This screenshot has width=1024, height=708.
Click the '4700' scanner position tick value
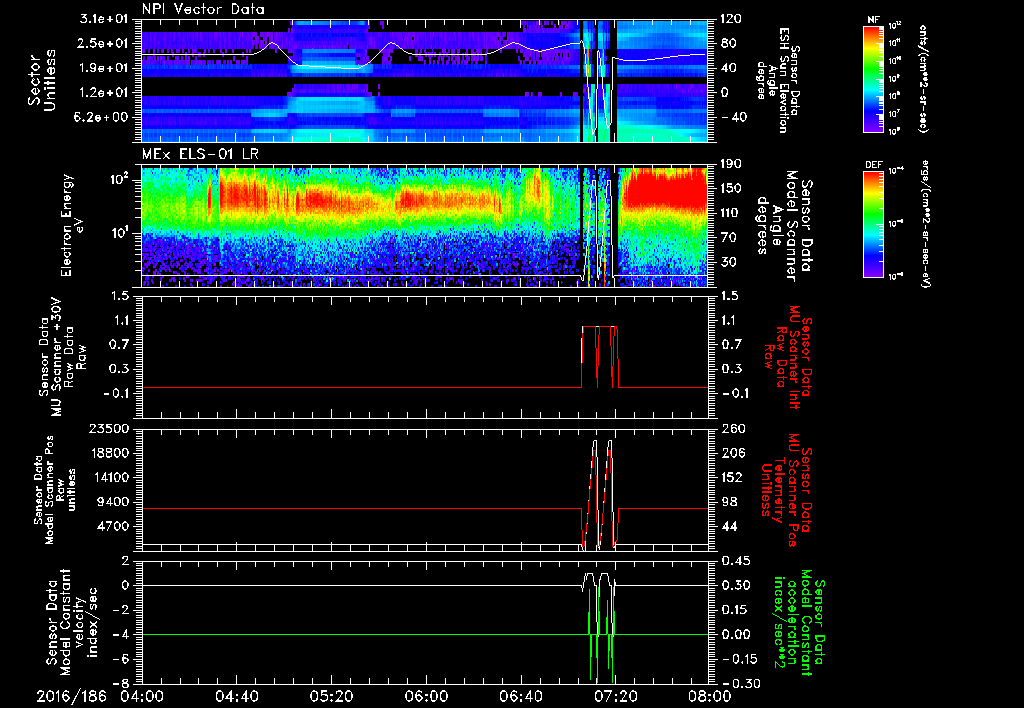[114, 526]
